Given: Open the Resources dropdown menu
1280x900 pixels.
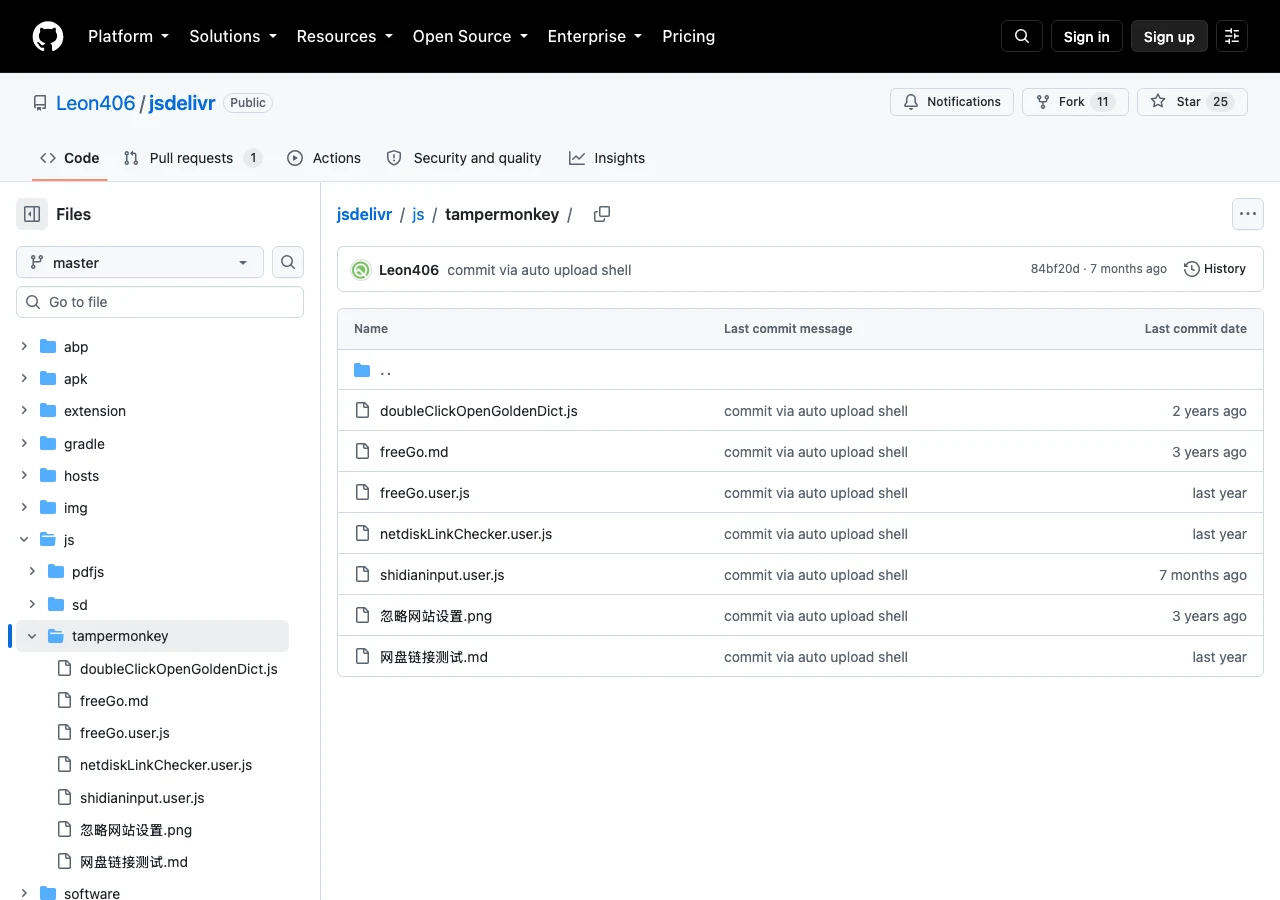Looking at the screenshot, I should [x=344, y=36].
